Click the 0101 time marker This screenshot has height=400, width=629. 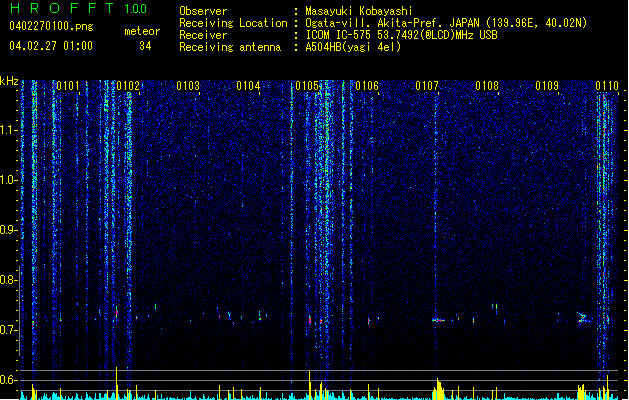pos(68,86)
